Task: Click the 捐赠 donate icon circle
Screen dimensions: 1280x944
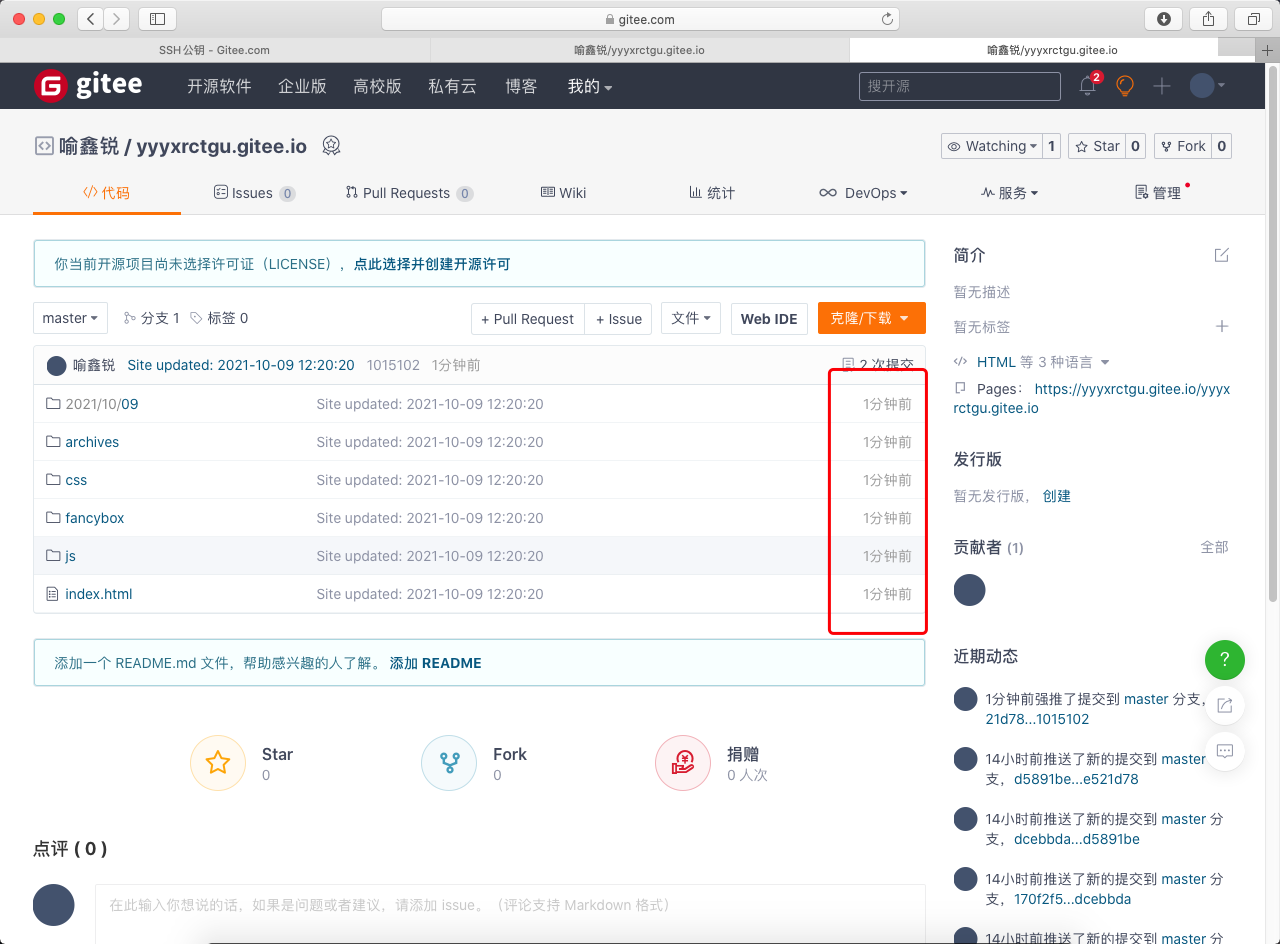Action: tap(683, 763)
